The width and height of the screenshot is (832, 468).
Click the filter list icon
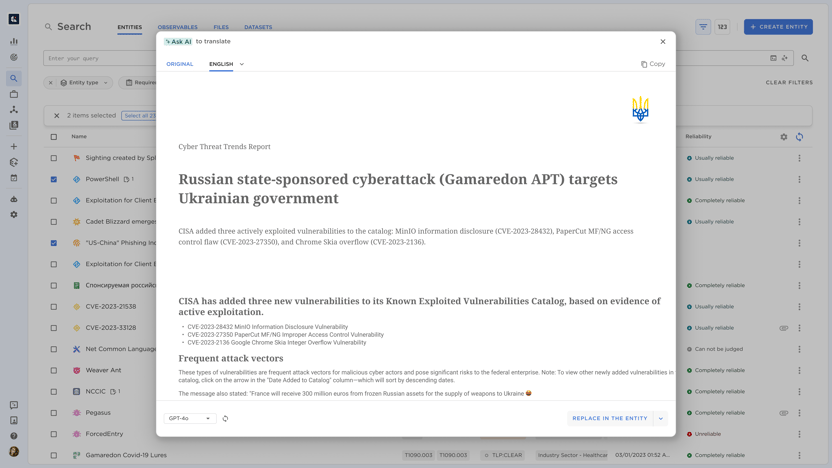(703, 27)
